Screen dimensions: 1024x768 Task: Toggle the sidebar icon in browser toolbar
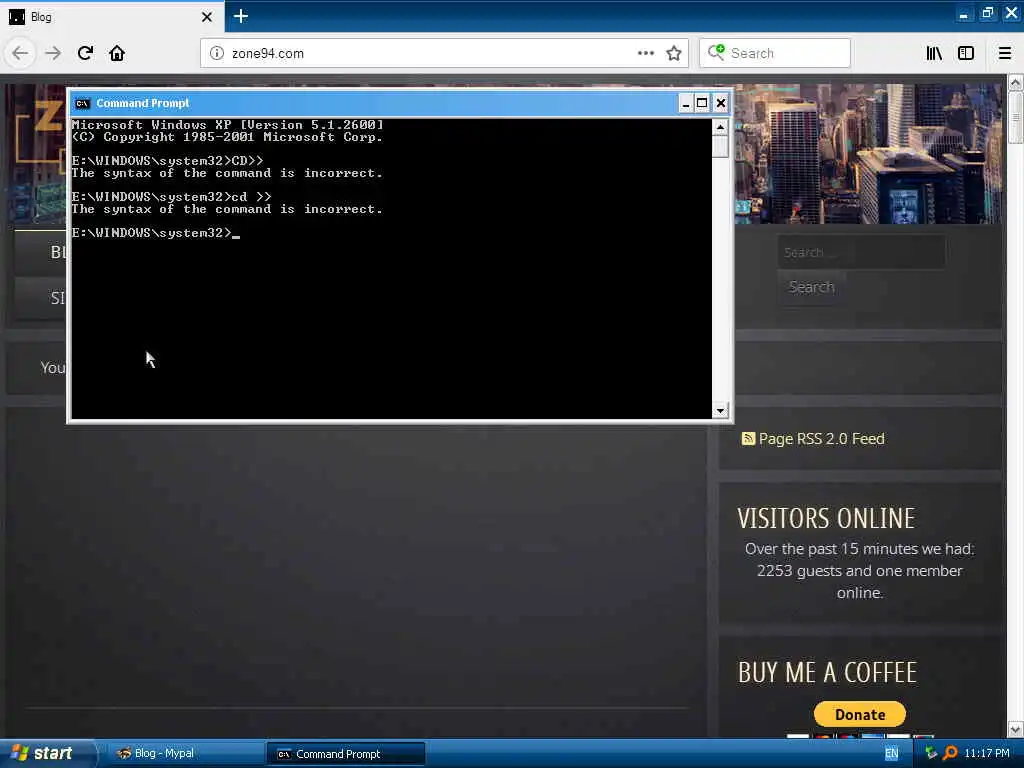[966, 53]
